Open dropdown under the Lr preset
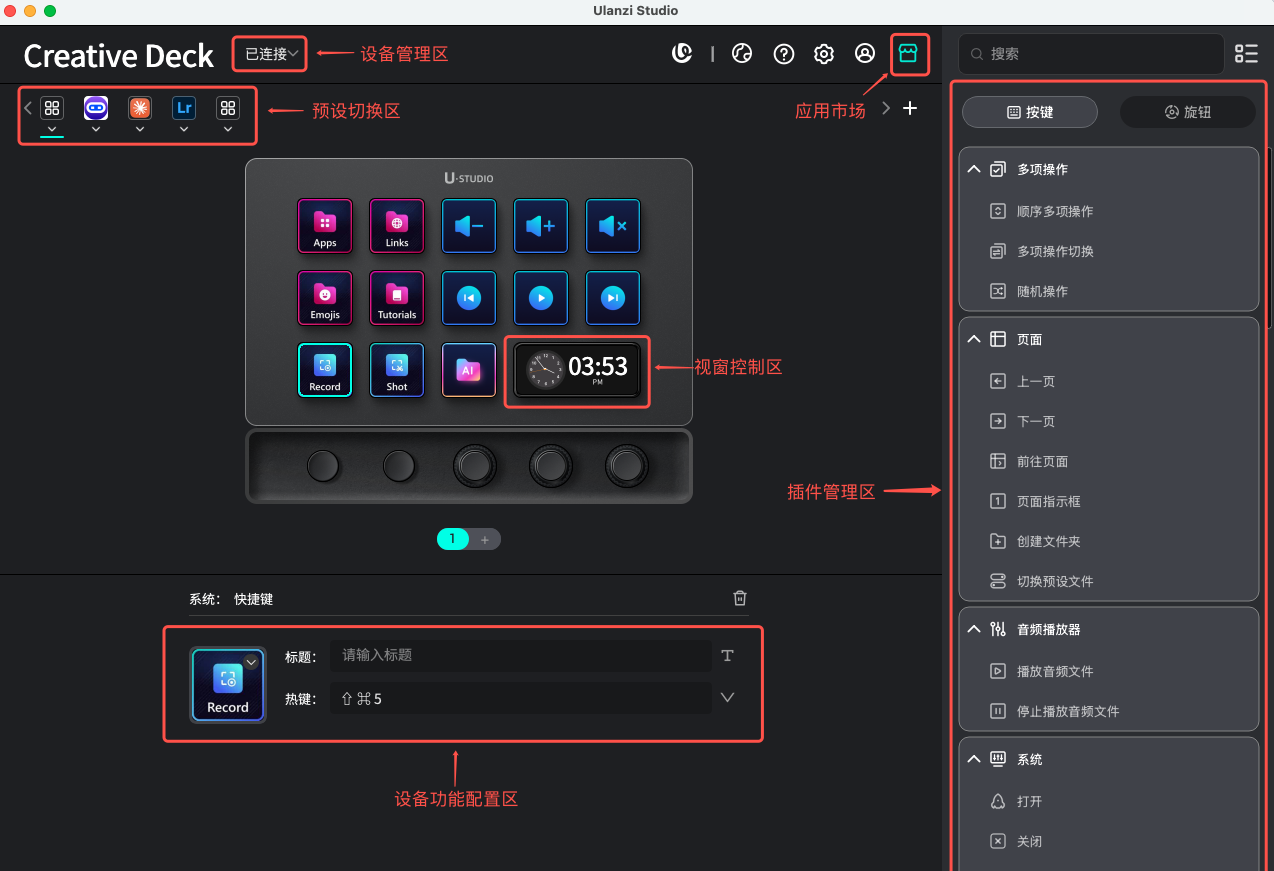 click(x=184, y=129)
